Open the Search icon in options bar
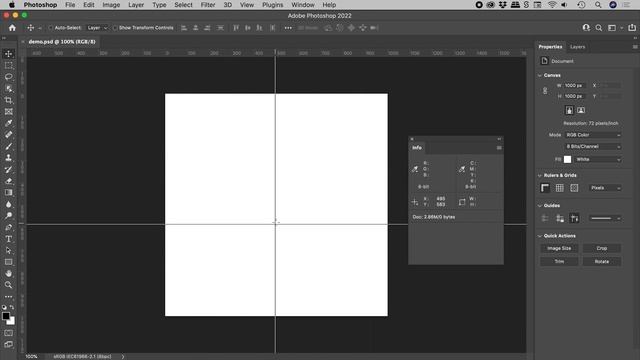 tap(598, 28)
